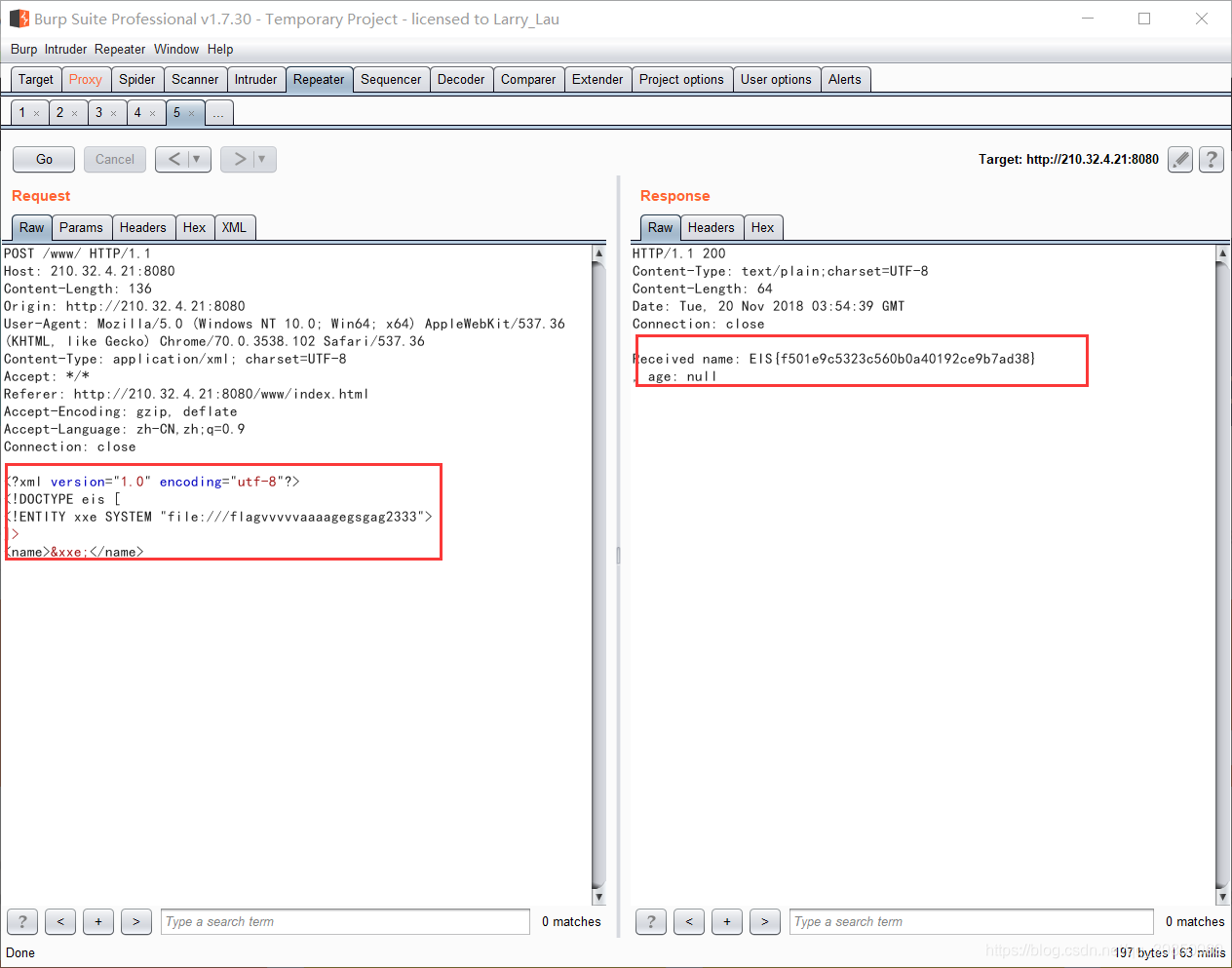Viewport: 1232px width, 968px height.
Task: Click the Burp Suite logo icon in title bar
Action: (x=19, y=19)
